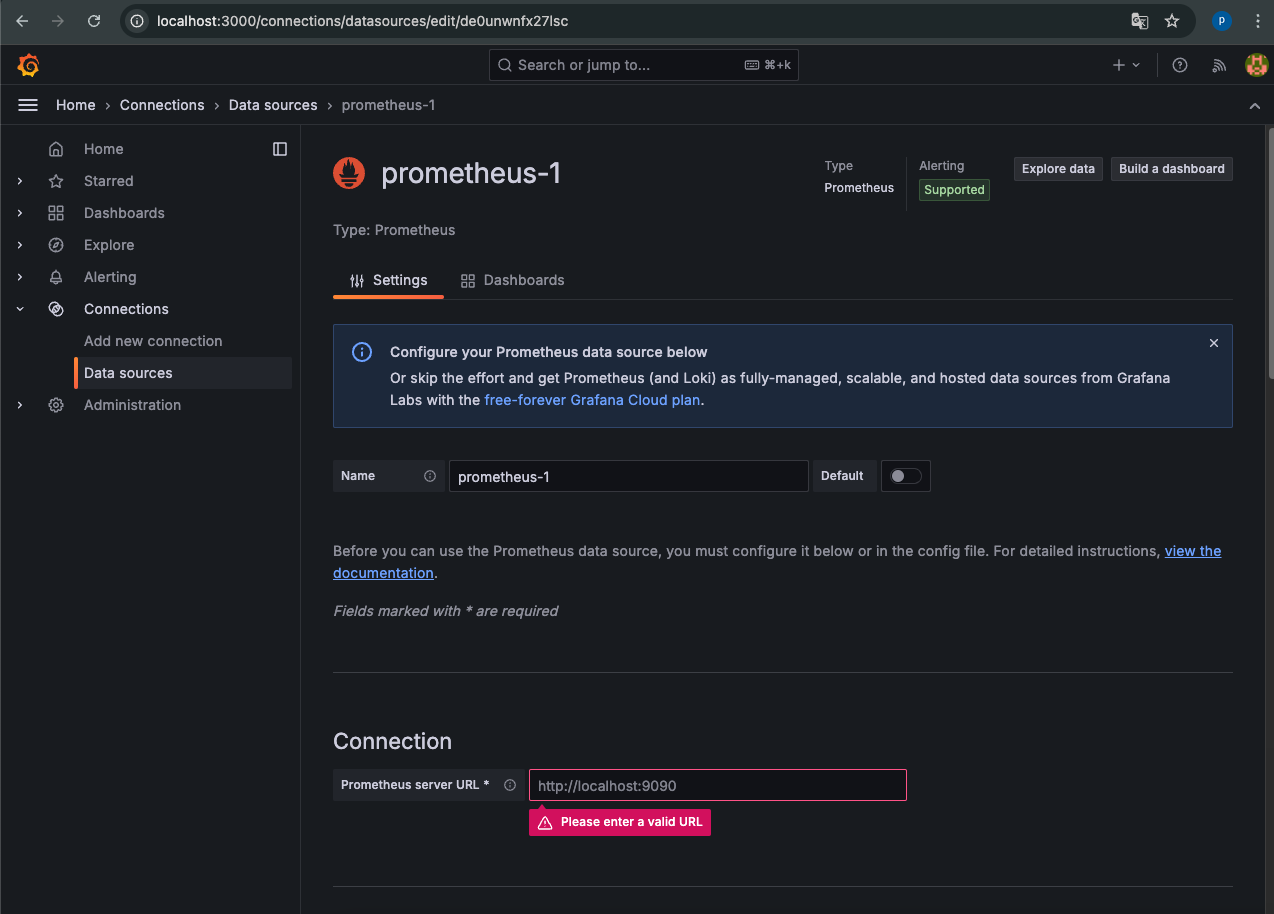Click the Starred star icon in sidebar
Image resolution: width=1274 pixels, height=914 pixels.
56,181
